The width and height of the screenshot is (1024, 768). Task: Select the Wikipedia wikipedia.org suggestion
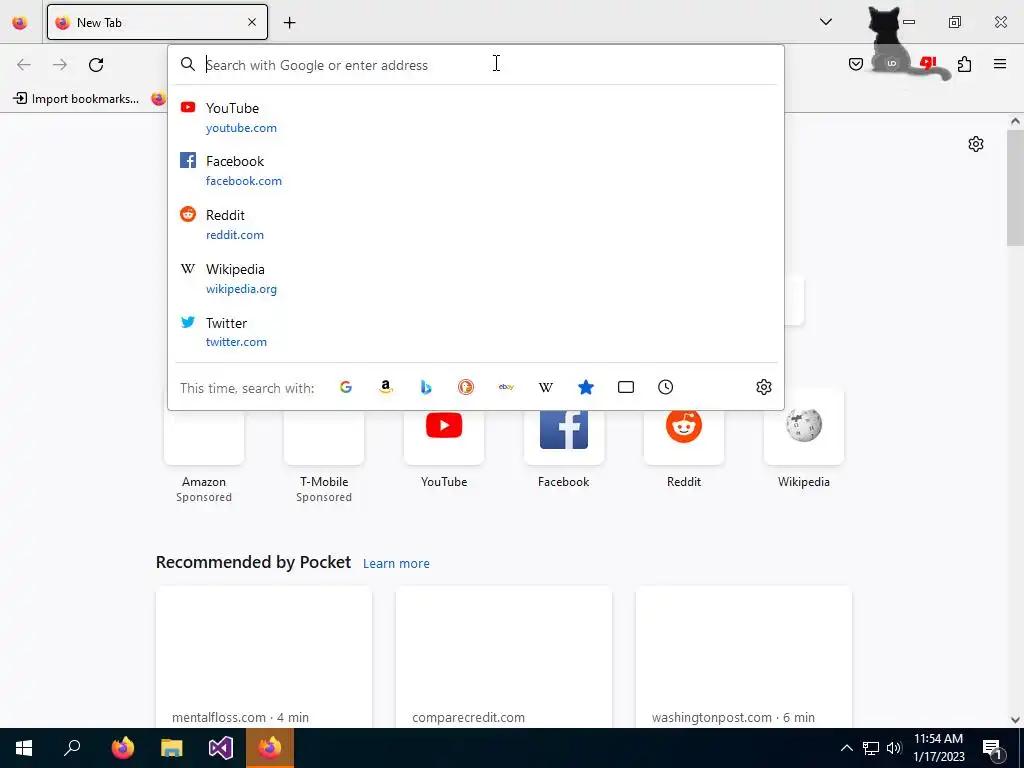tap(476, 279)
